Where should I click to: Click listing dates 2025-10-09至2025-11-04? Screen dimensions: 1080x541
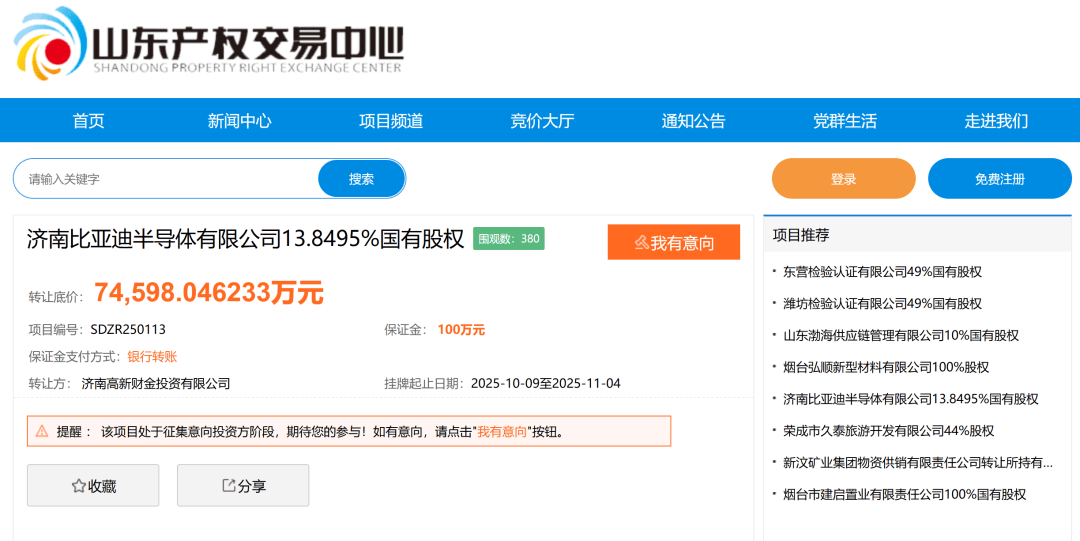click(x=546, y=383)
